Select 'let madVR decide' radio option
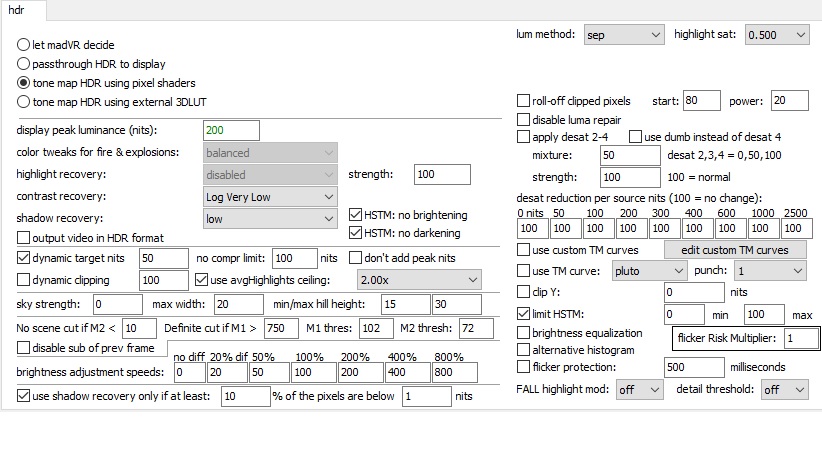The height and width of the screenshot is (461, 822). pyautogui.click(x=23, y=46)
